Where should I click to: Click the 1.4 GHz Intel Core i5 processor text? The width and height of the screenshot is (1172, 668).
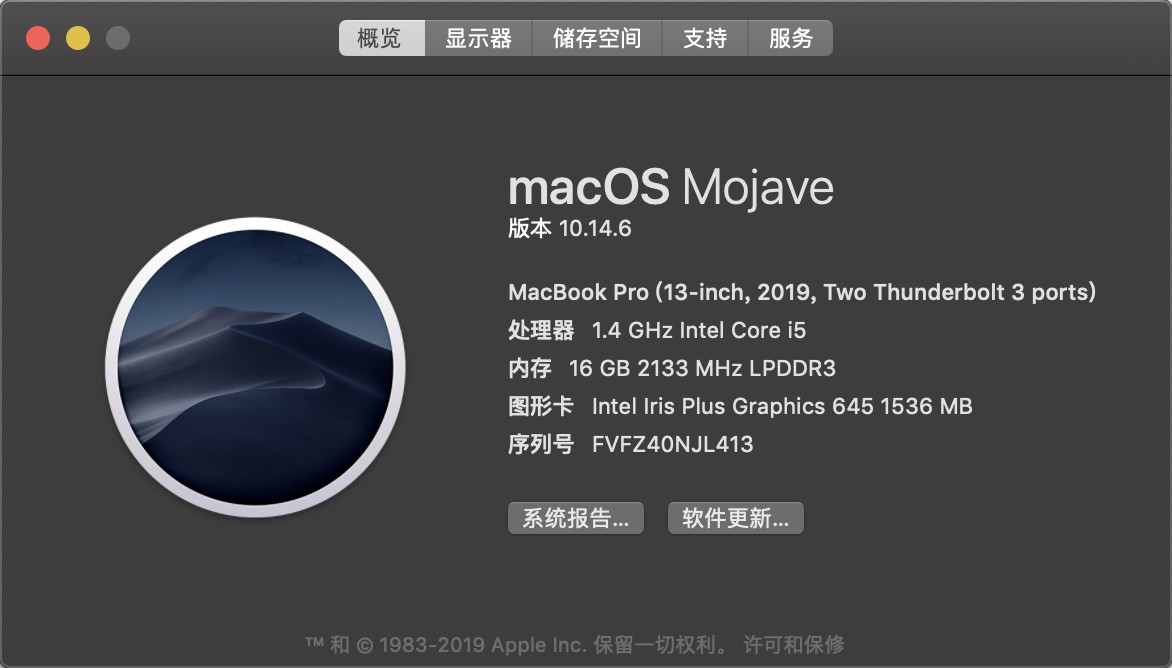point(699,330)
